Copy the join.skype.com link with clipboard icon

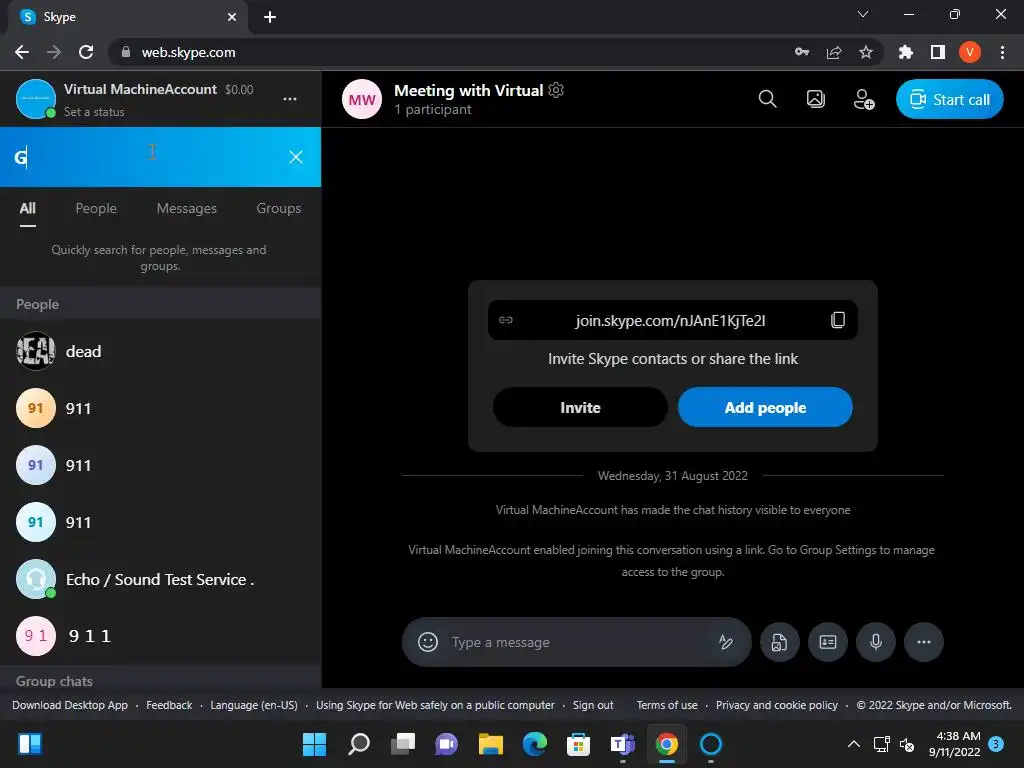[x=838, y=320]
